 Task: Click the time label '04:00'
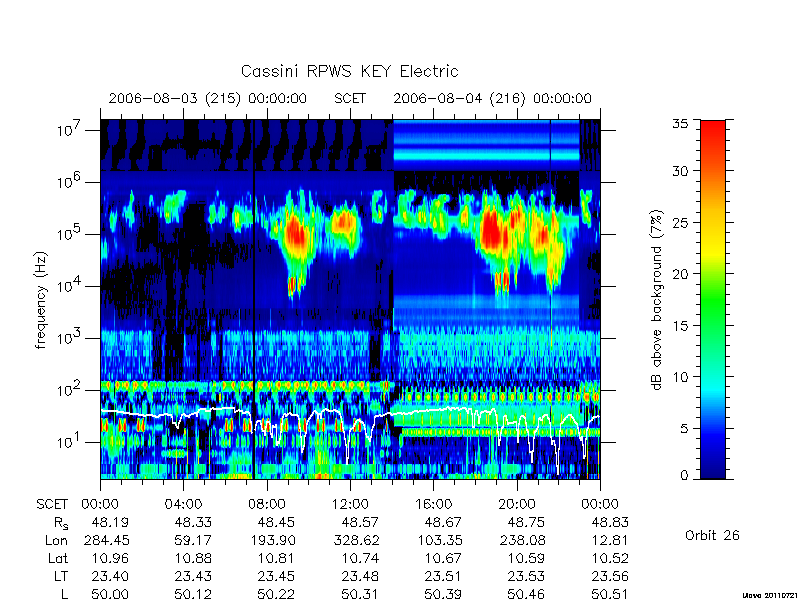[183, 505]
